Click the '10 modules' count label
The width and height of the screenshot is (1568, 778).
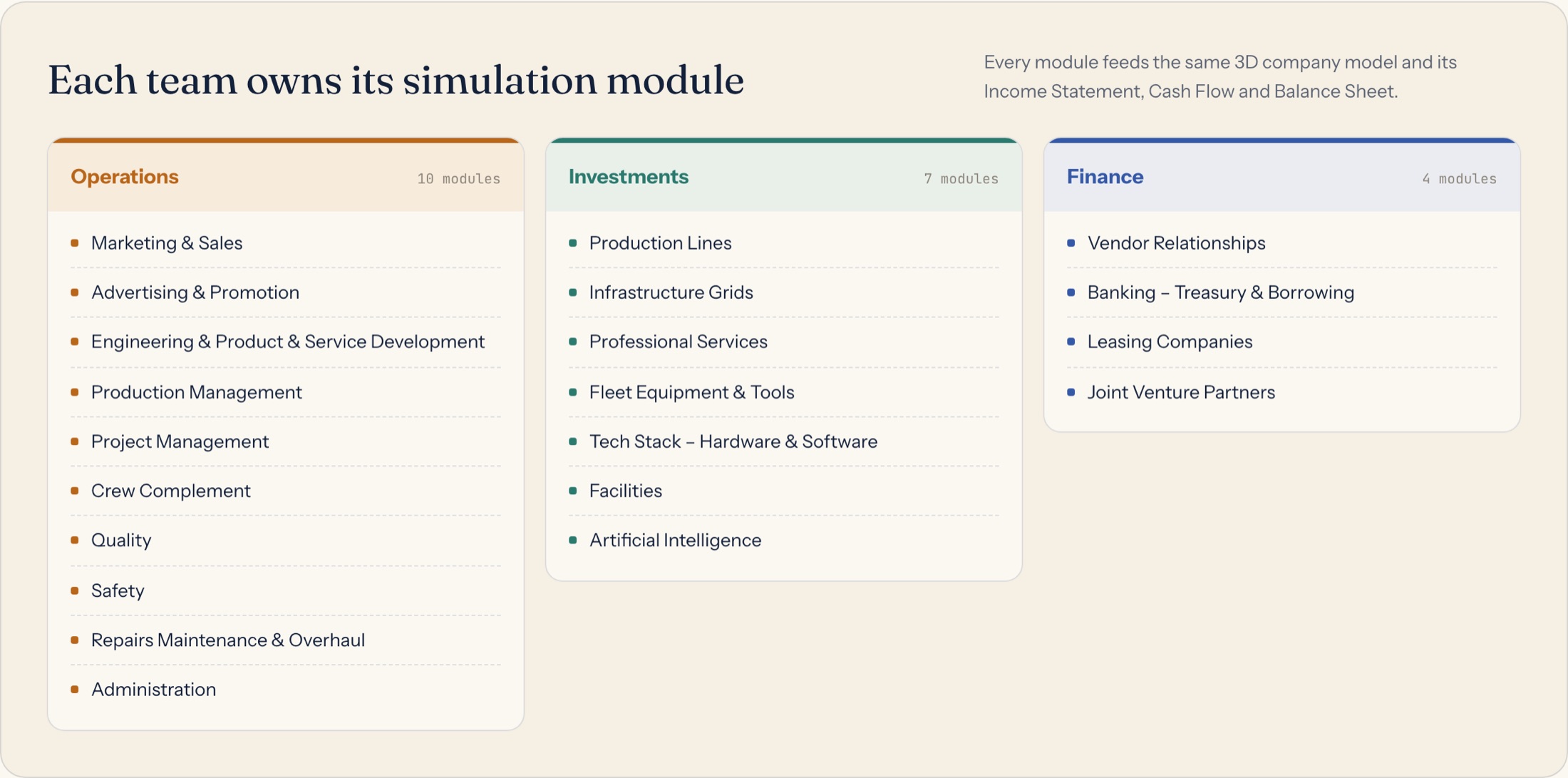point(458,178)
